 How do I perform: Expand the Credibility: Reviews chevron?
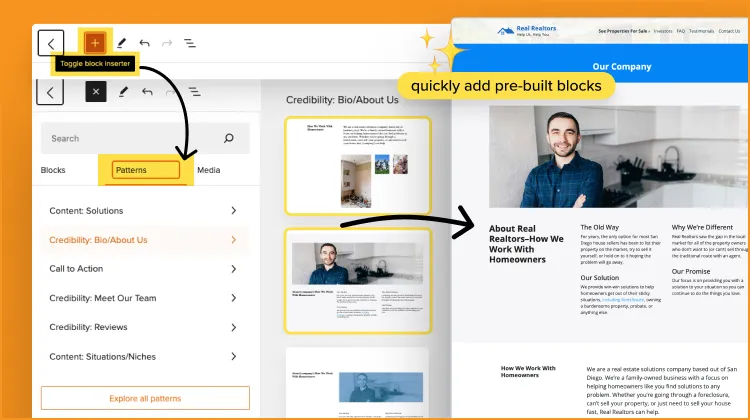233,327
